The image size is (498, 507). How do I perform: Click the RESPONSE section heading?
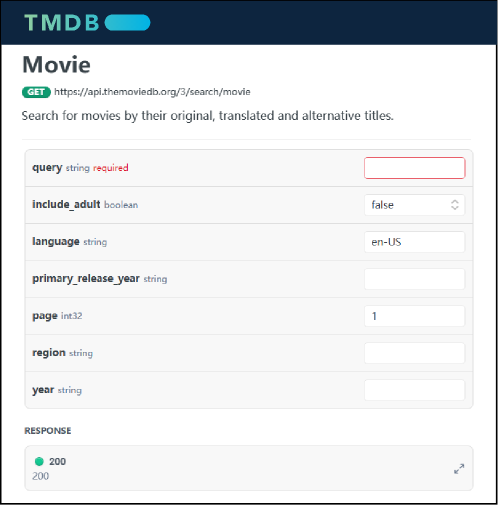click(48, 431)
